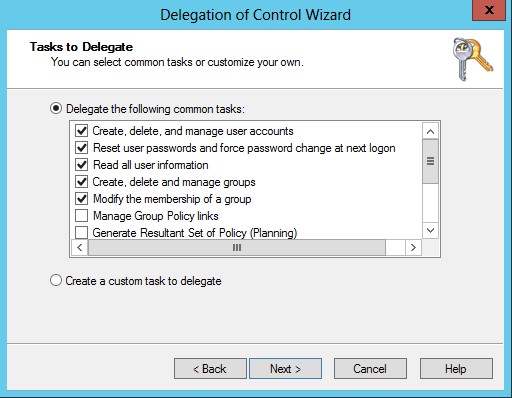
Task: Click the Delegation of Control Wizard title
Action: [255, 15]
